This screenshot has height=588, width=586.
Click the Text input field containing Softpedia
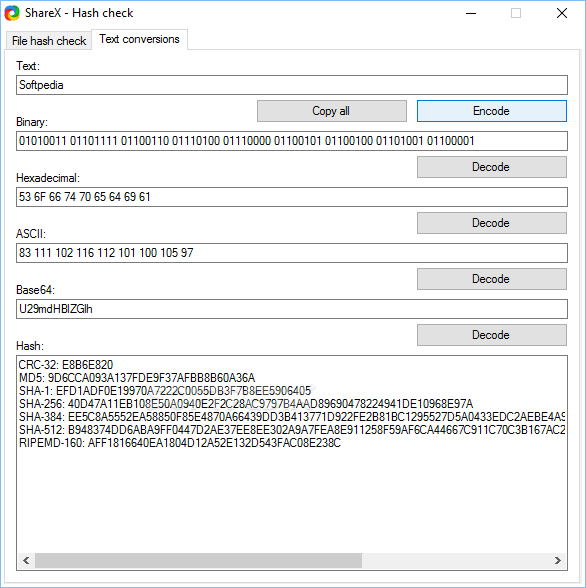[x=292, y=85]
